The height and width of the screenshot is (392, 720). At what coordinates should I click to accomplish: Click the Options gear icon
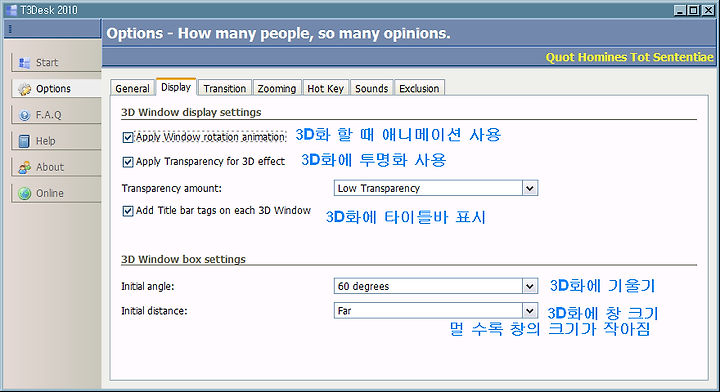pyautogui.click(x=24, y=89)
